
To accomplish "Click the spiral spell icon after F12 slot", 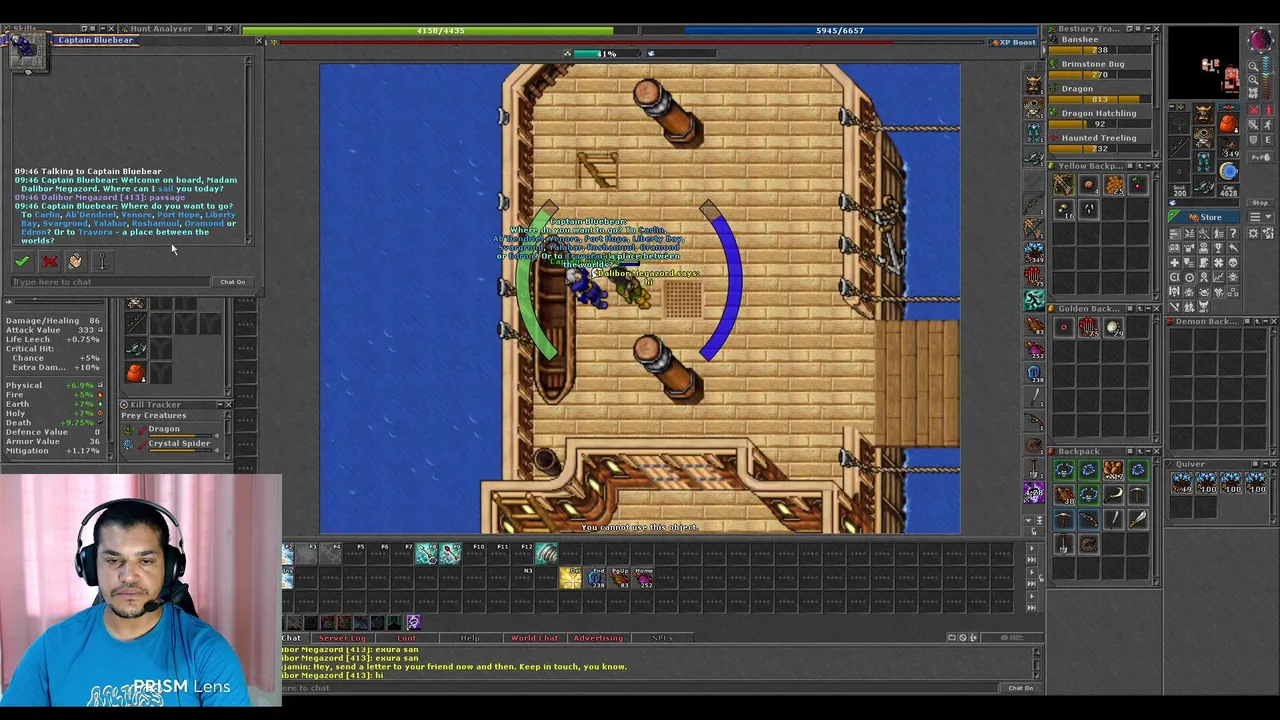I will (547, 553).
